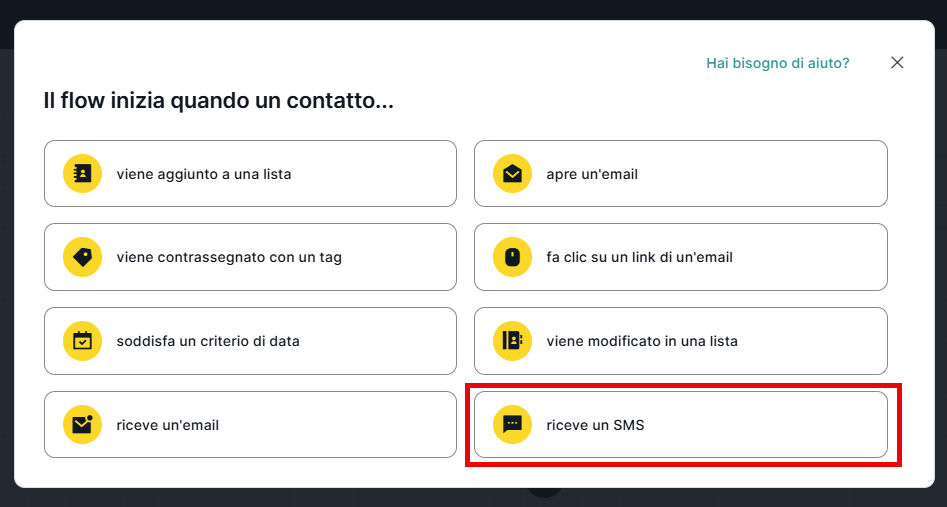The image size is (947, 507).
Task: Click the address book icon for list addition
Action: (82, 174)
